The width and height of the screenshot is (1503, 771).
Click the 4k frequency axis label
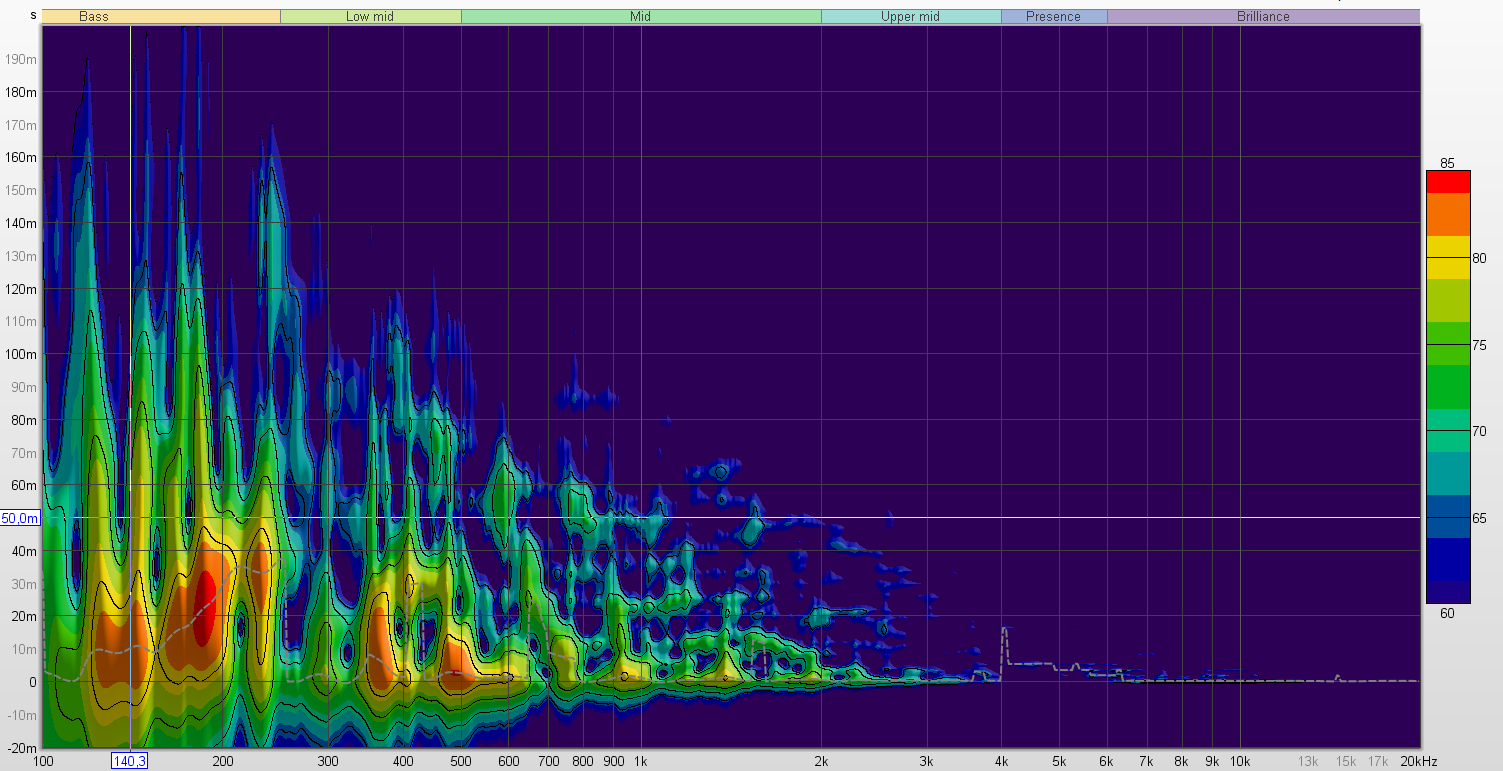1001,761
